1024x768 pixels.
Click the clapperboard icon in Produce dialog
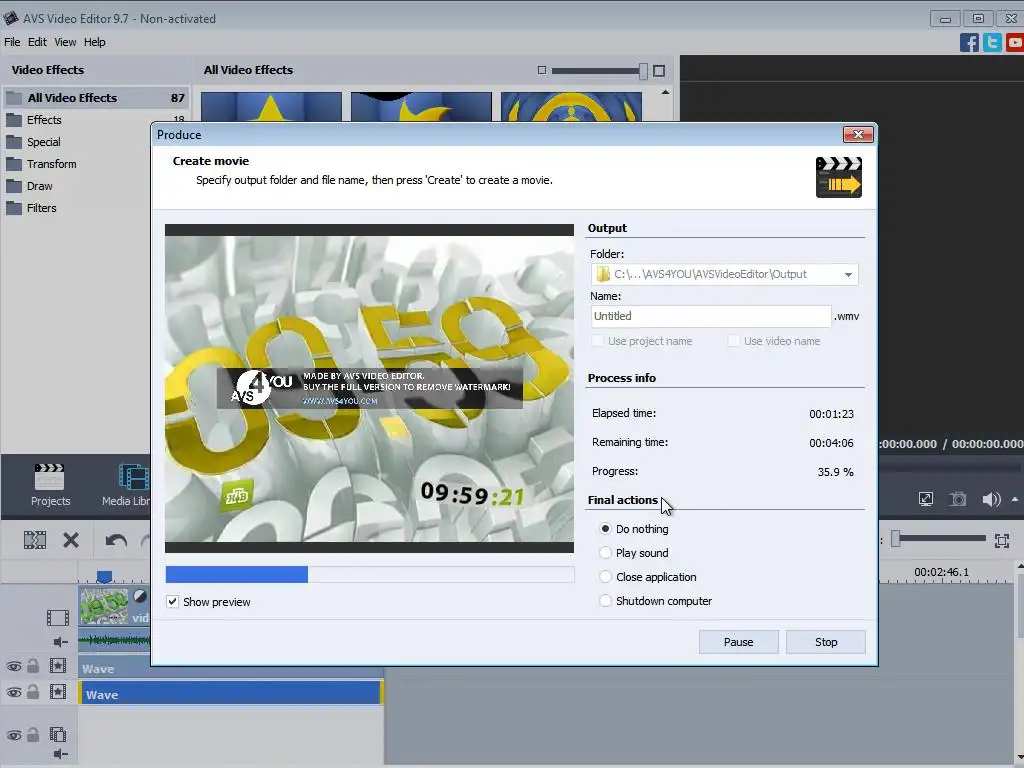839,177
